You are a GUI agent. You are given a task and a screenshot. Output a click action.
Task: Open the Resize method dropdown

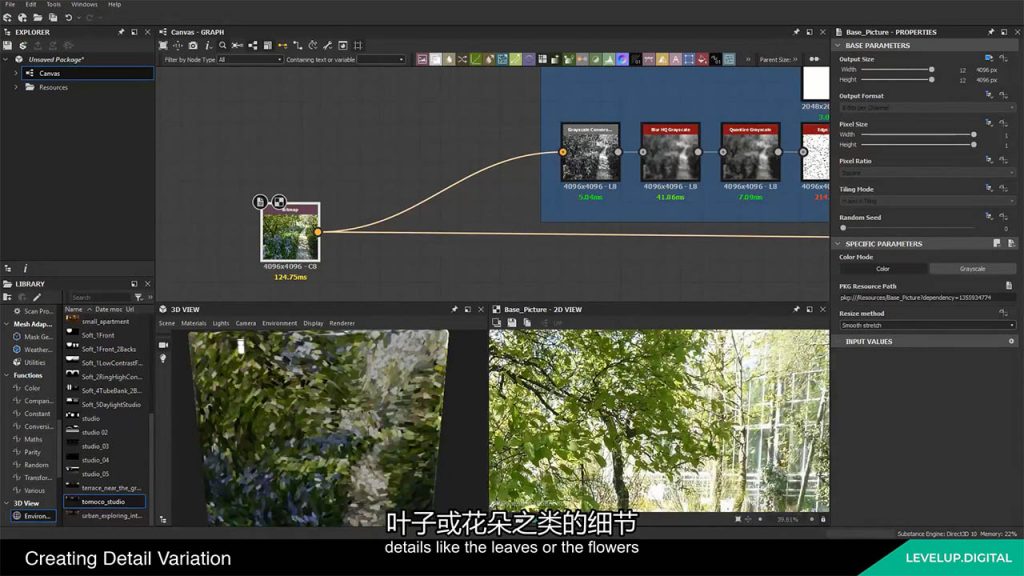pyautogui.click(x=927, y=325)
